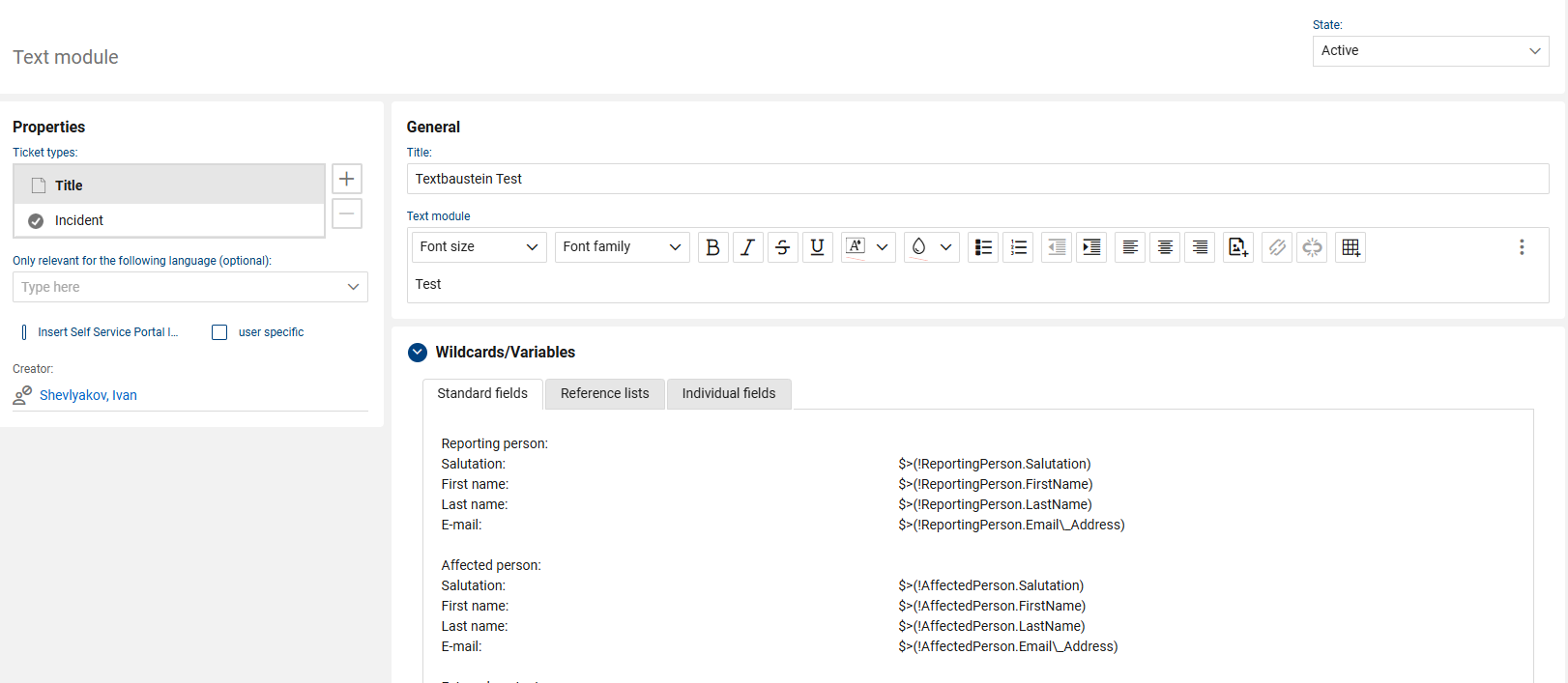Click the Title field containing Textbaustein Test
Screen dimensions: 1568x683
click(x=977, y=179)
